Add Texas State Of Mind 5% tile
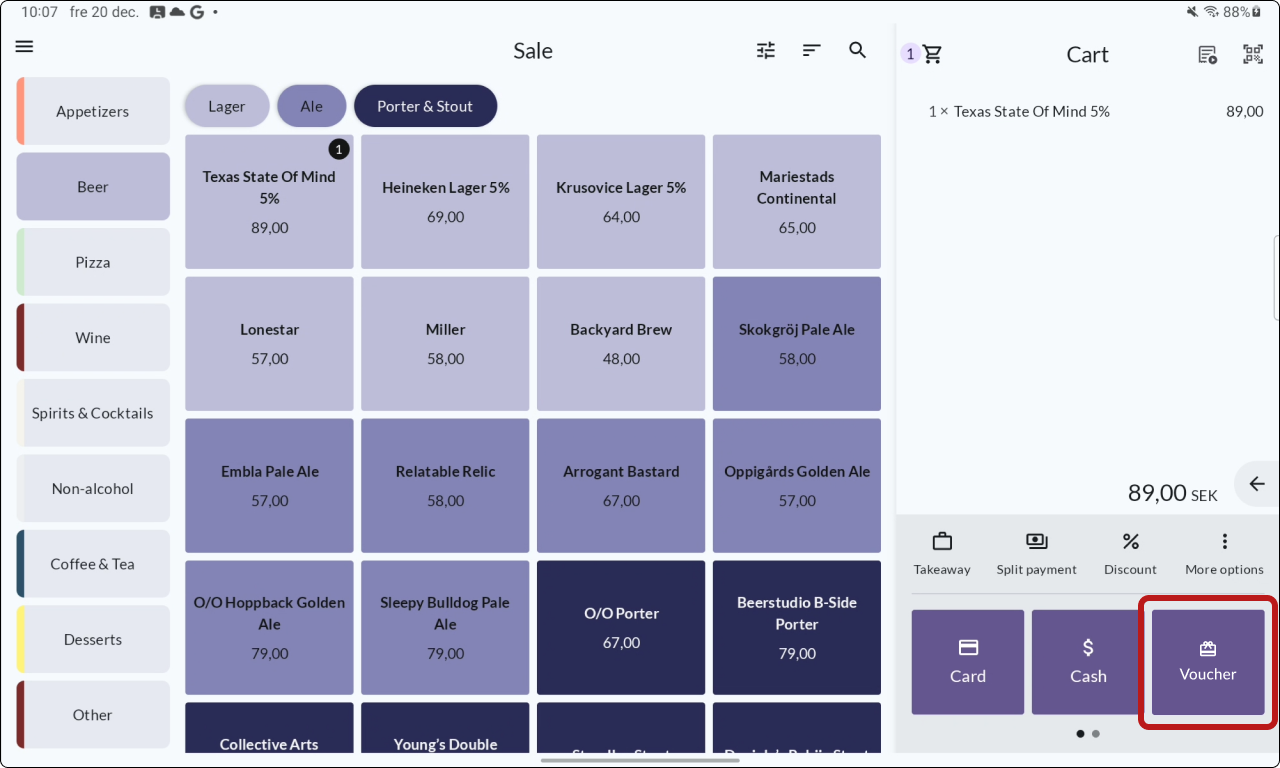 [270, 202]
